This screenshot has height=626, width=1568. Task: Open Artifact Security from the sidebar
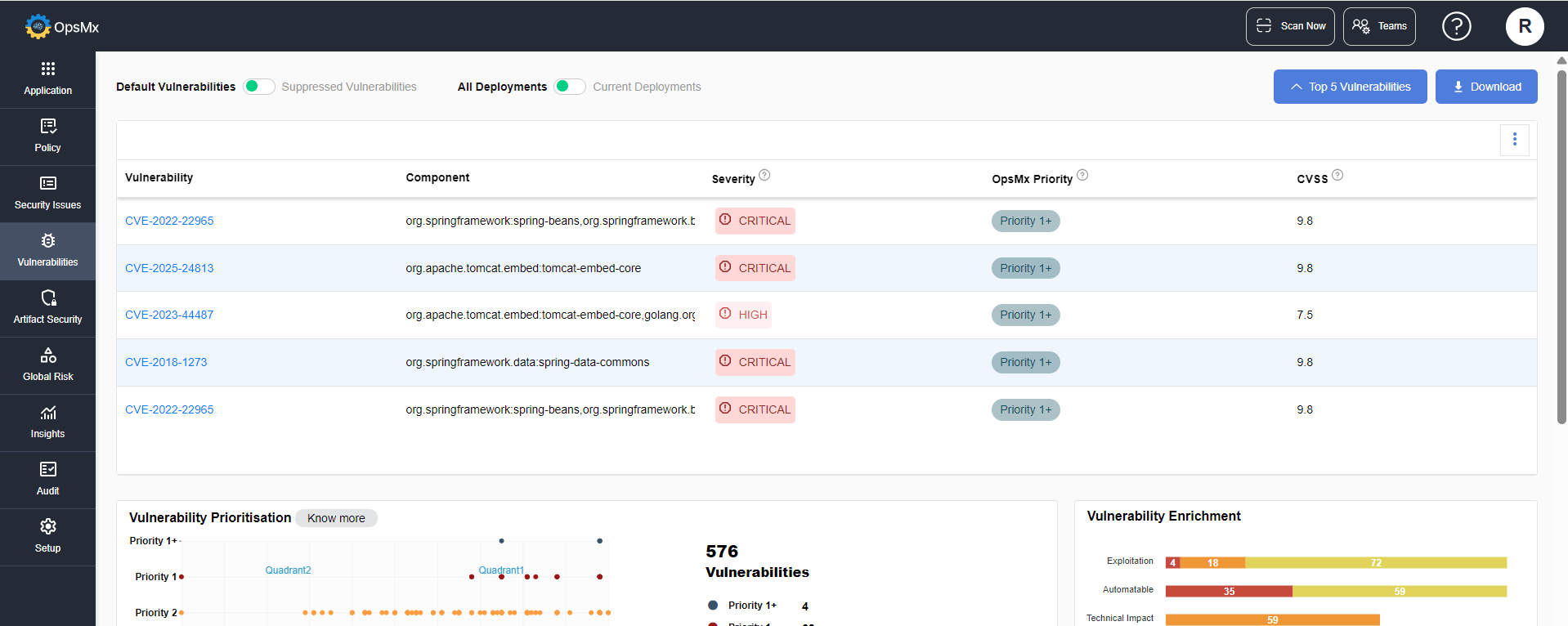47,308
